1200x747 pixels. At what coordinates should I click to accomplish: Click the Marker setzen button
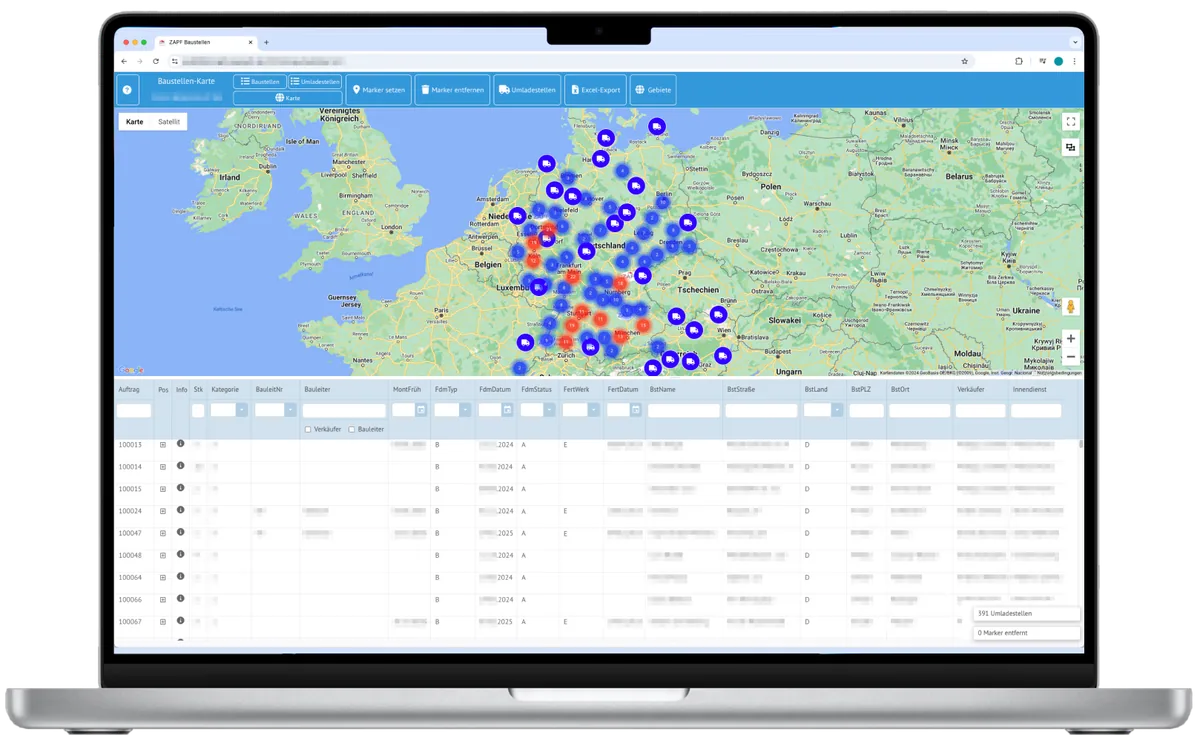(x=379, y=90)
